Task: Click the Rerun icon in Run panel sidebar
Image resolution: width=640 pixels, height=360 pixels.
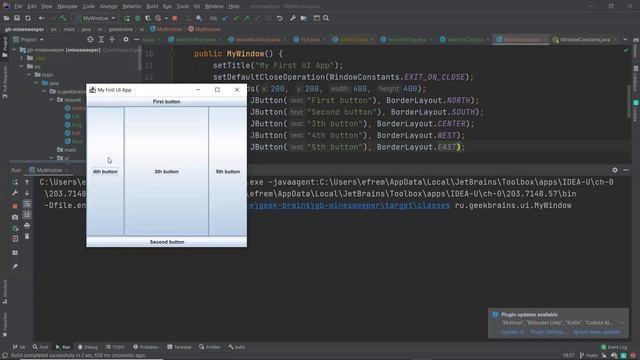Action: tap(15, 182)
